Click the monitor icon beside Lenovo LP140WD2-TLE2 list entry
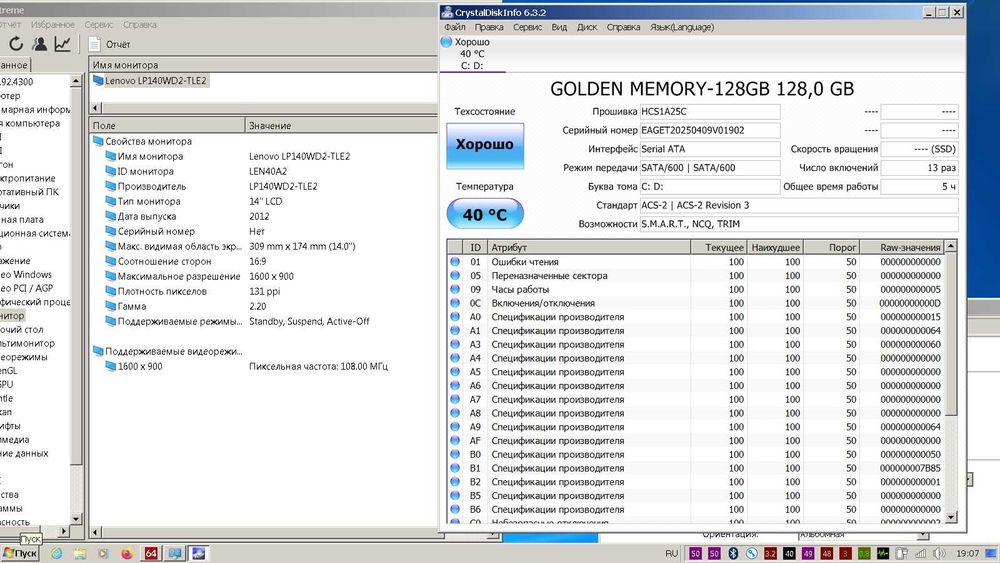This screenshot has height=563, width=1000. (98, 80)
